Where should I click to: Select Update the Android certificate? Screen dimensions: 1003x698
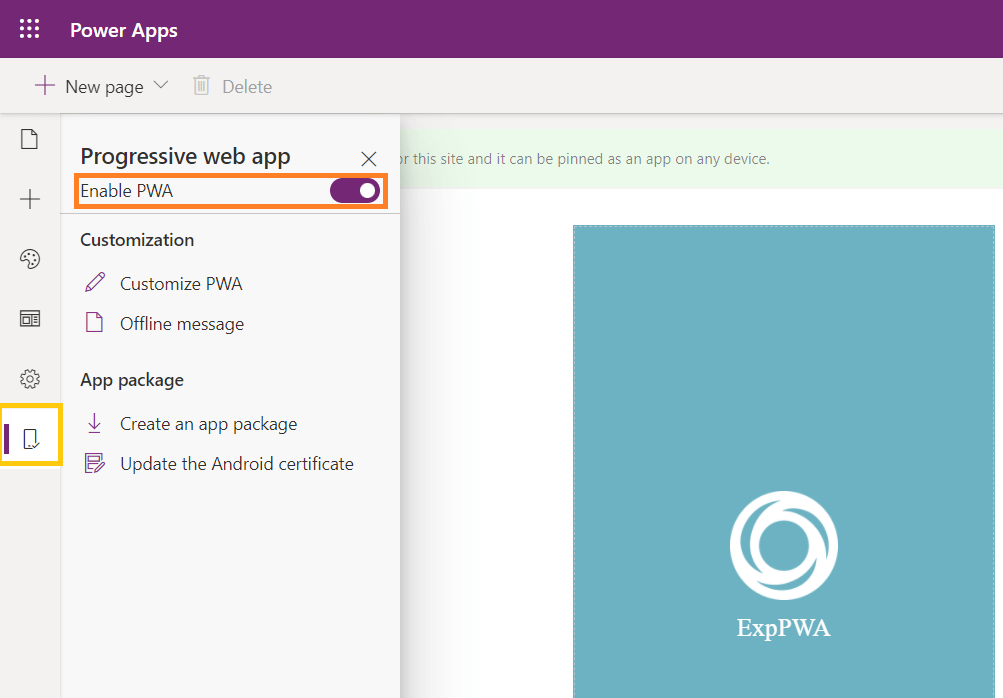pyautogui.click(x=237, y=464)
